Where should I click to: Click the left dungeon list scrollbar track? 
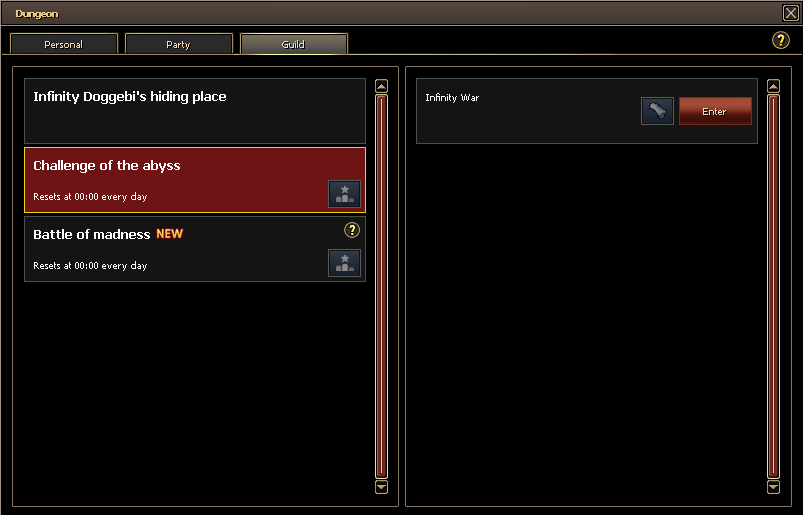click(382, 286)
